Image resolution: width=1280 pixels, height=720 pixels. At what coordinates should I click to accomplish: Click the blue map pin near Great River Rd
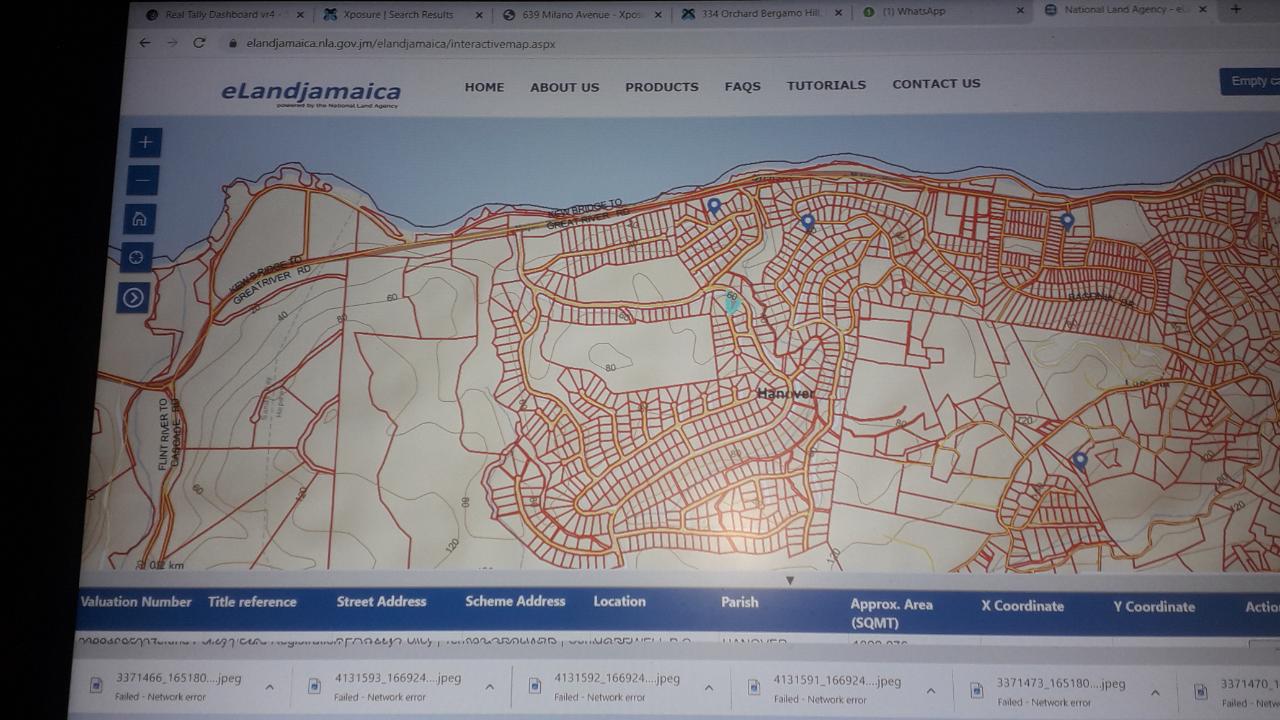pyautogui.click(x=713, y=206)
